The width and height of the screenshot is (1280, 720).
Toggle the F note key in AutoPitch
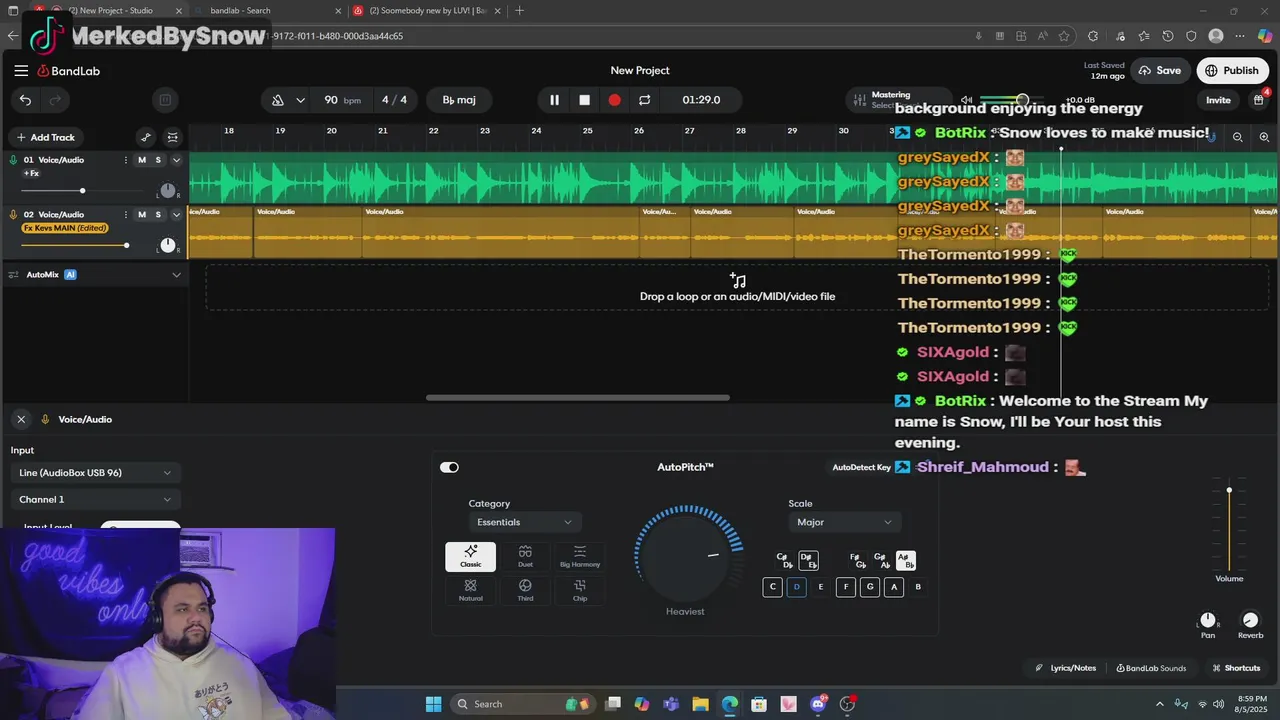(x=846, y=587)
